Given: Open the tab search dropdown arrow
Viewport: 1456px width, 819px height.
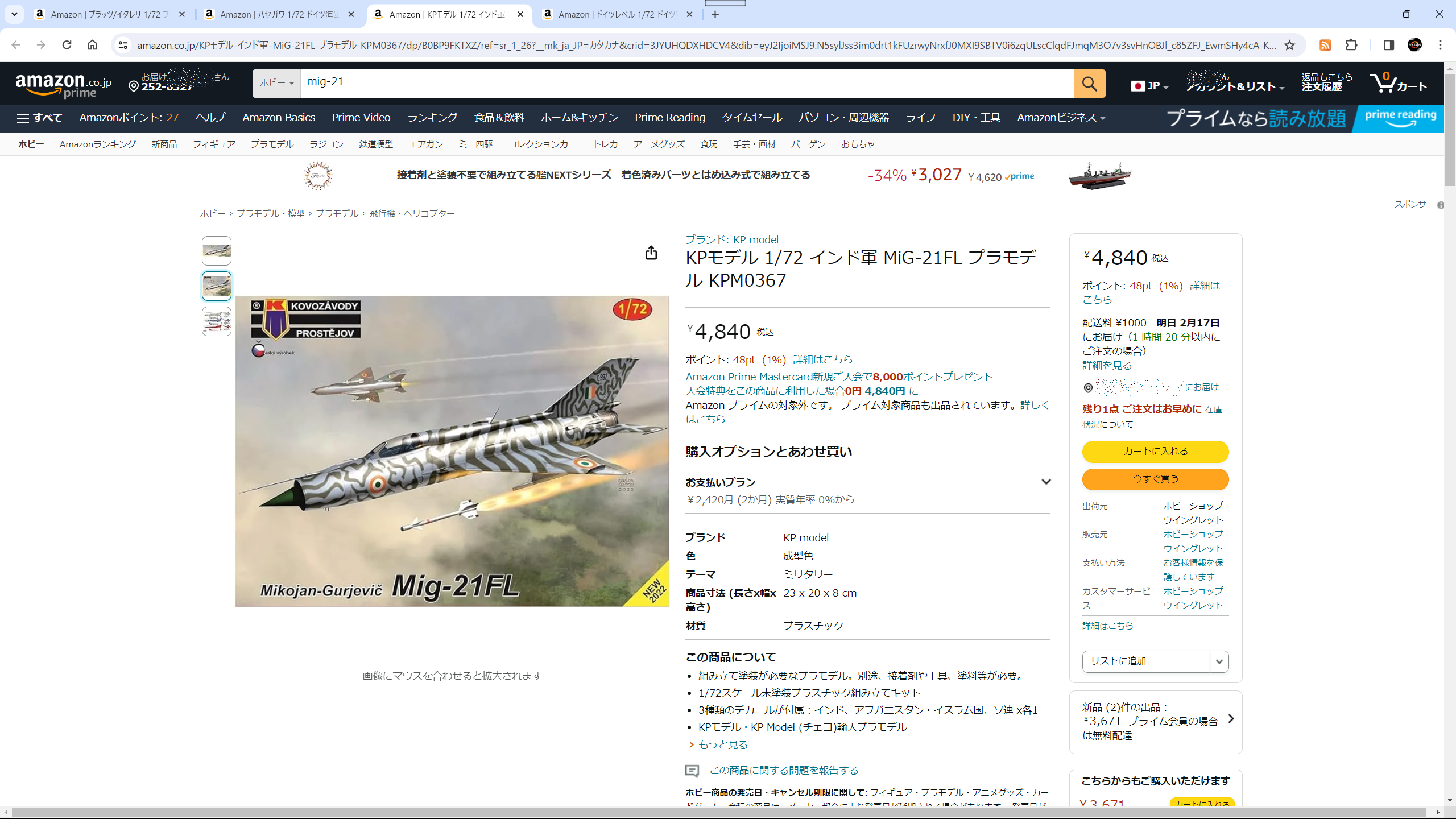Looking at the screenshot, I should pyautogui.click(x=14, y=14).
